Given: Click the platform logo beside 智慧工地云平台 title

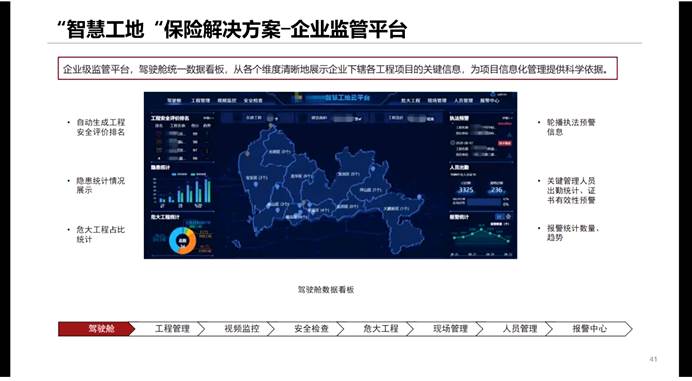Looking at the screenshot, I should click(x=298, y=97).
